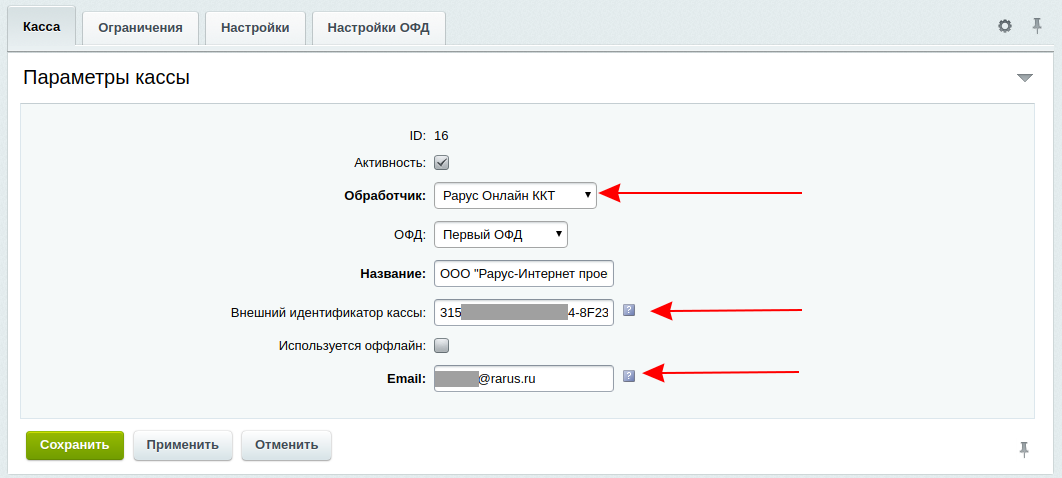The height and width of the screenshot is (478, 1062).
Task: Open the Обработчик dropdown
Action: [515, 195]
